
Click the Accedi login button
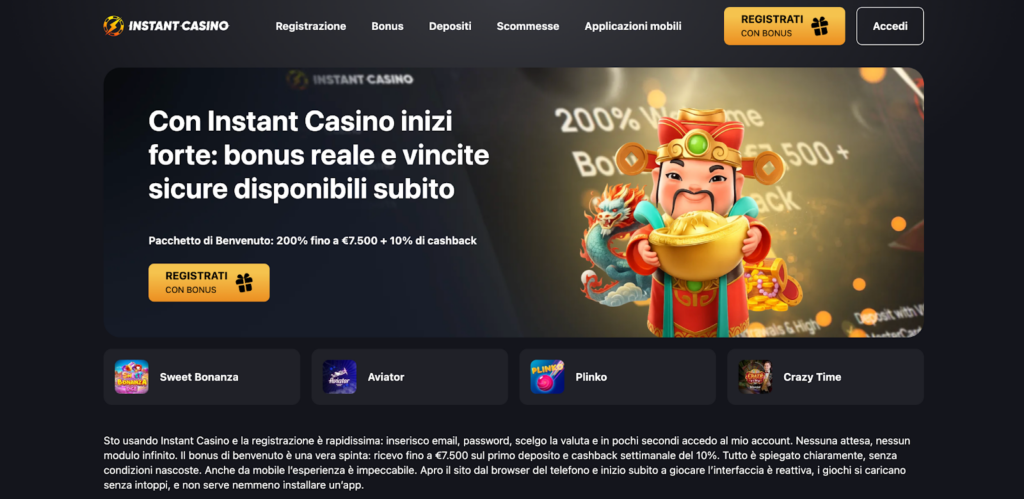[890, 26]
